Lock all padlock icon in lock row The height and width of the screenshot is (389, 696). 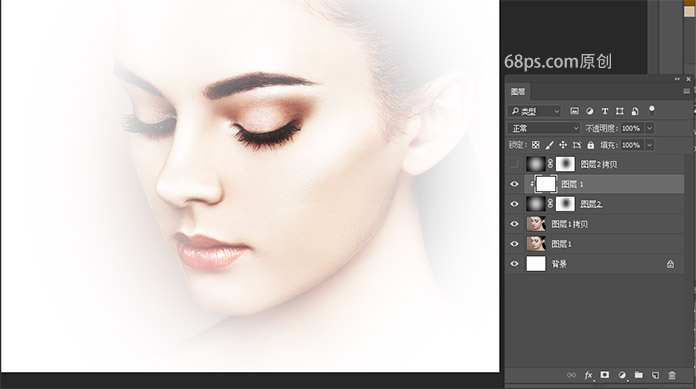pos(590,145)
